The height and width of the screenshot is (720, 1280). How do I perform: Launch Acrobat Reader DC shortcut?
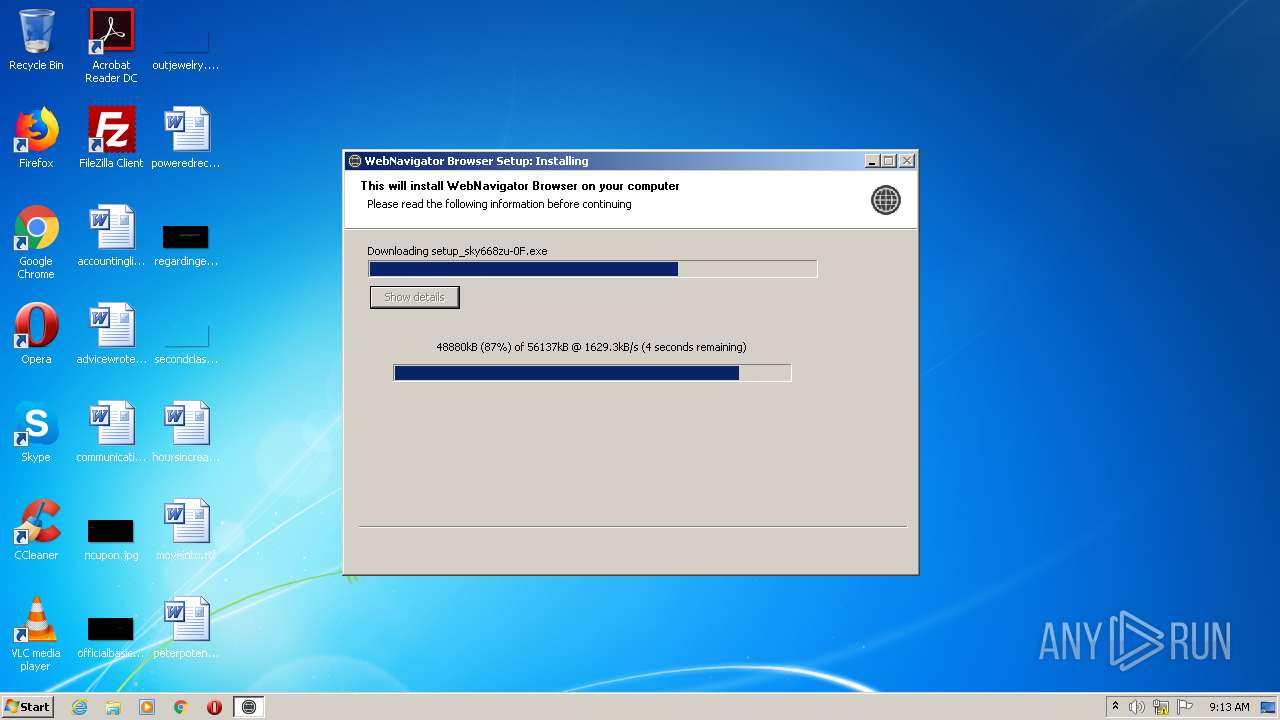pyautogui.click(x=111, y=46)
